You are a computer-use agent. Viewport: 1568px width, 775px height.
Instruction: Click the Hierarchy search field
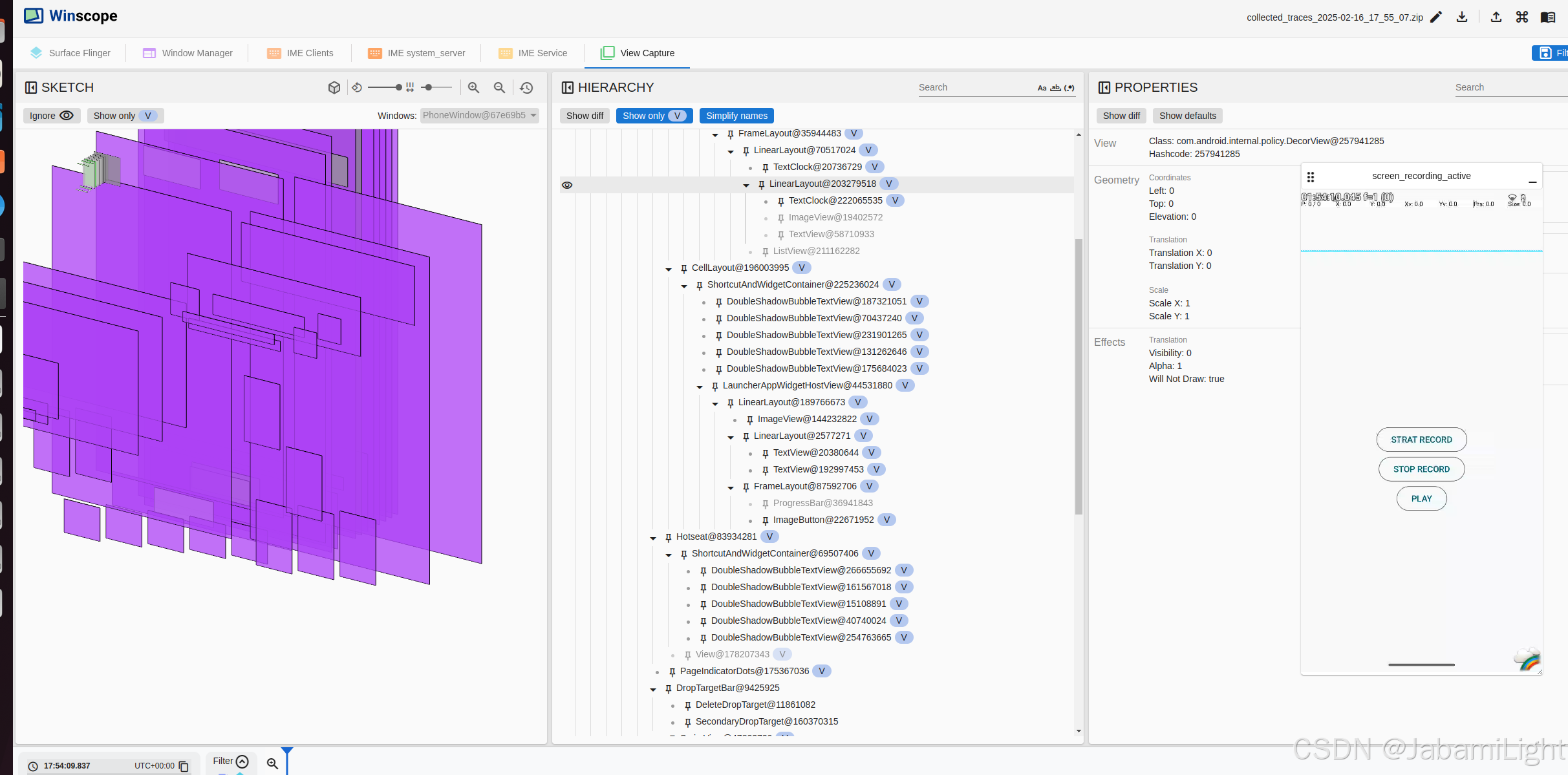[973, 87]
